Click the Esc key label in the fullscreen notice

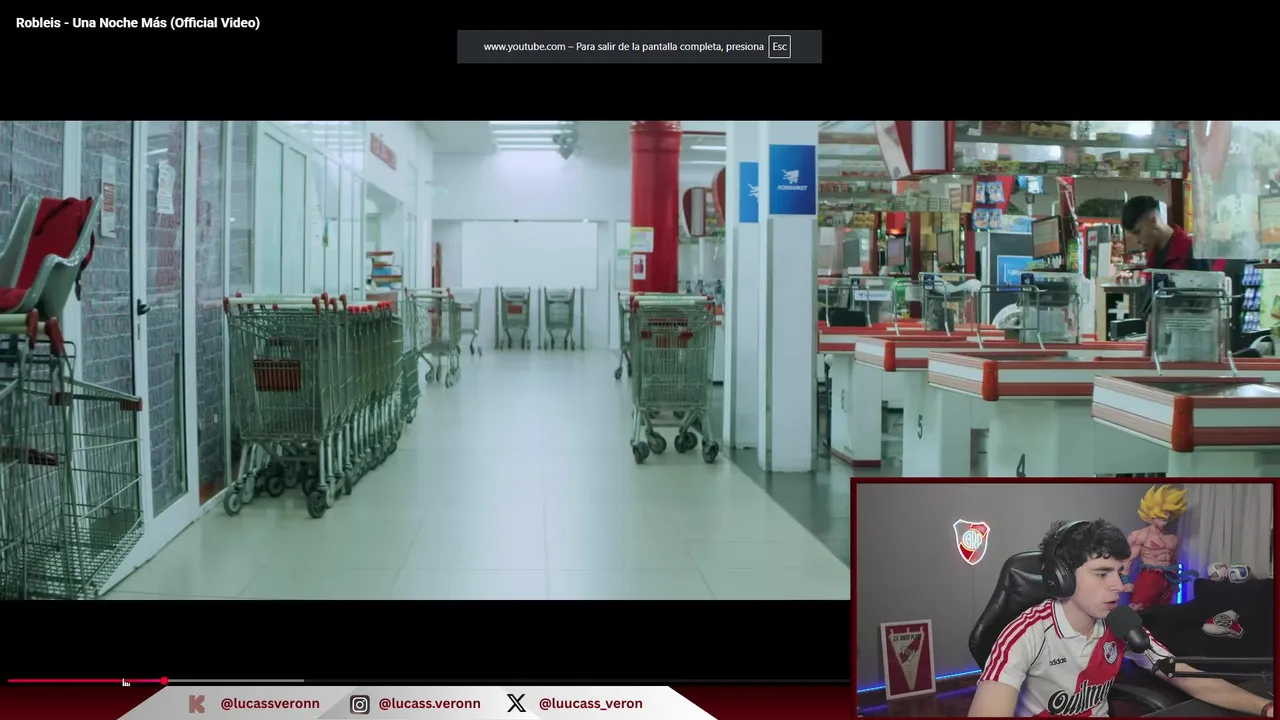coord(779,46)
